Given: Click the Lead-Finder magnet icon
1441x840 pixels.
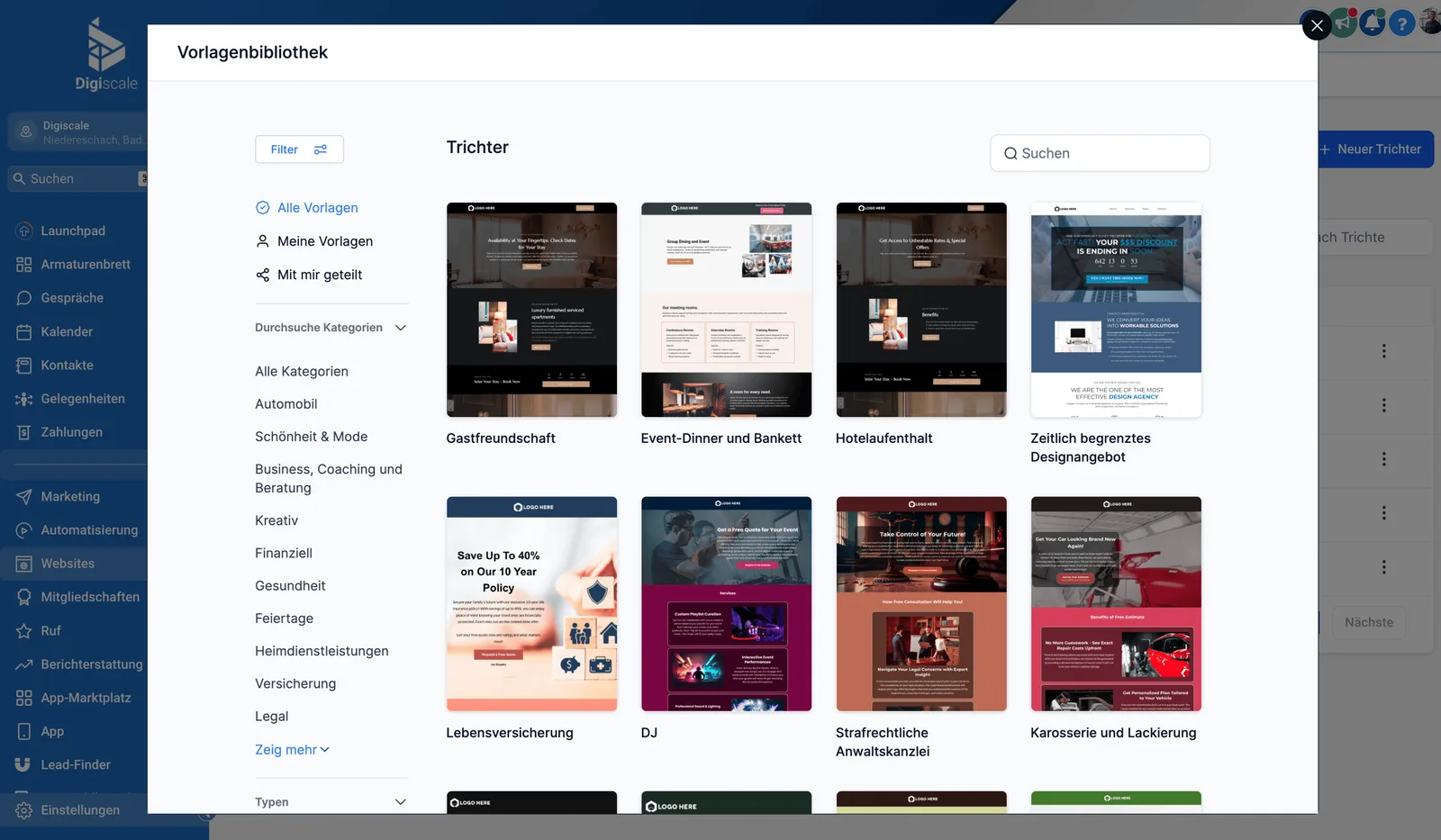Looking at the screenshot, I should pos(24,765).
